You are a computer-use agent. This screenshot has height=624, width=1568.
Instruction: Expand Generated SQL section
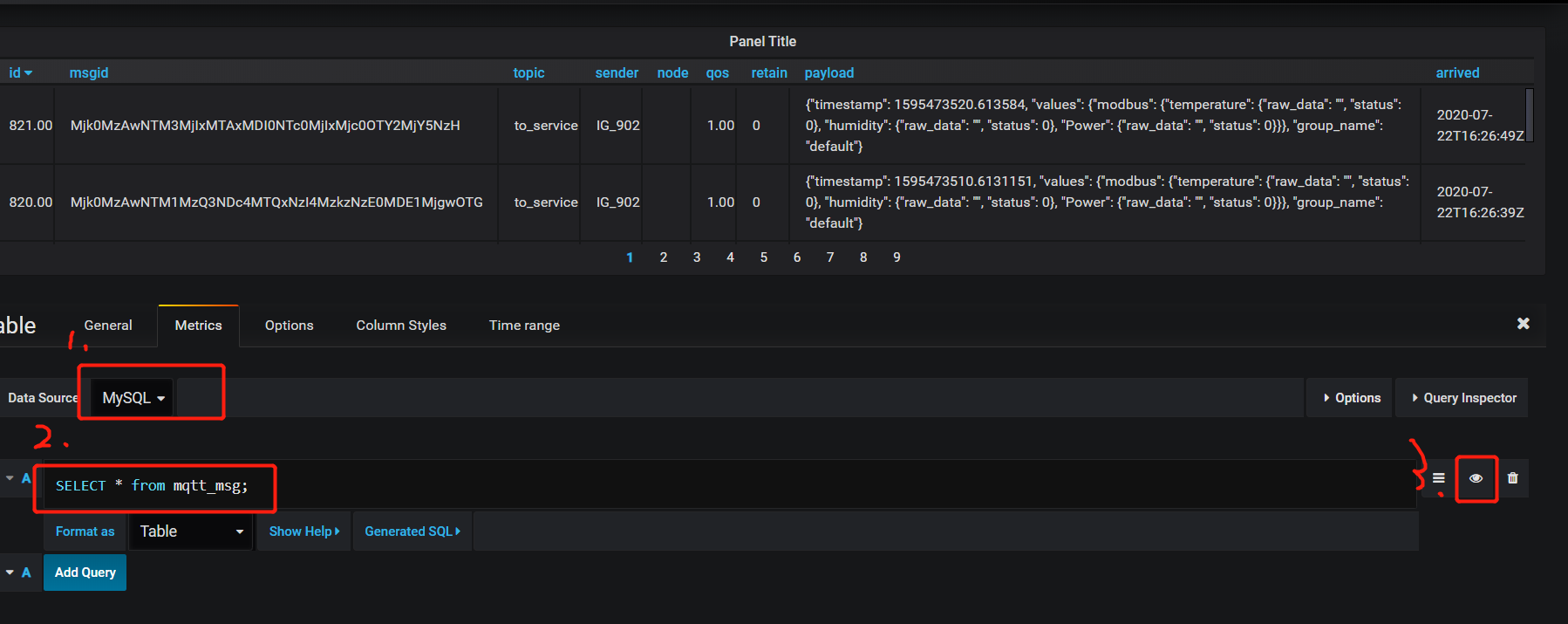click(412, 531)
